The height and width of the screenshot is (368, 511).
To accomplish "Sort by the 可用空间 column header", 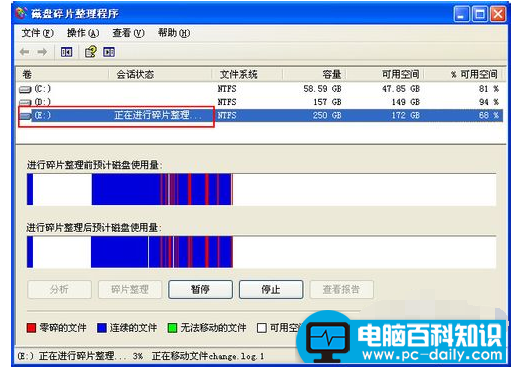I will 385,74.
